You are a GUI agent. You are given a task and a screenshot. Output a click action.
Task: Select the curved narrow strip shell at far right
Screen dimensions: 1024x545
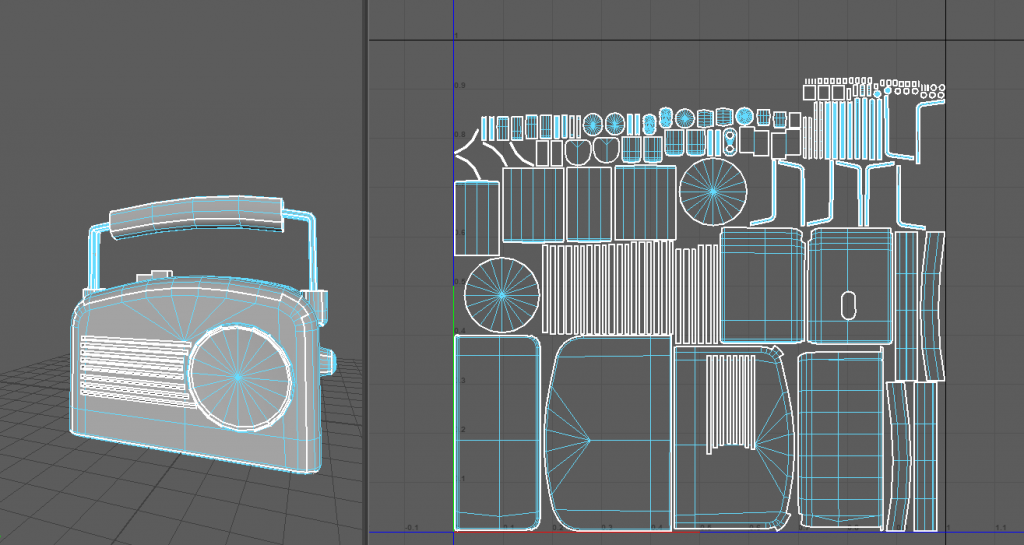point(932,304)
